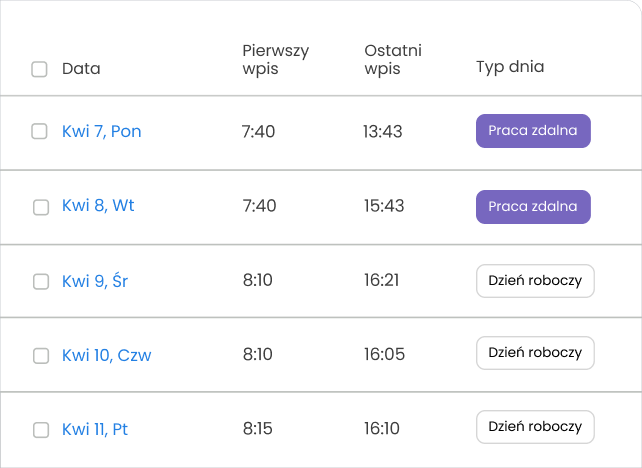Click Dzień roboczy badge for Kwi 9
Image resolution: width=642 pixels, height=468 pixels.
(x=535, y=281)
